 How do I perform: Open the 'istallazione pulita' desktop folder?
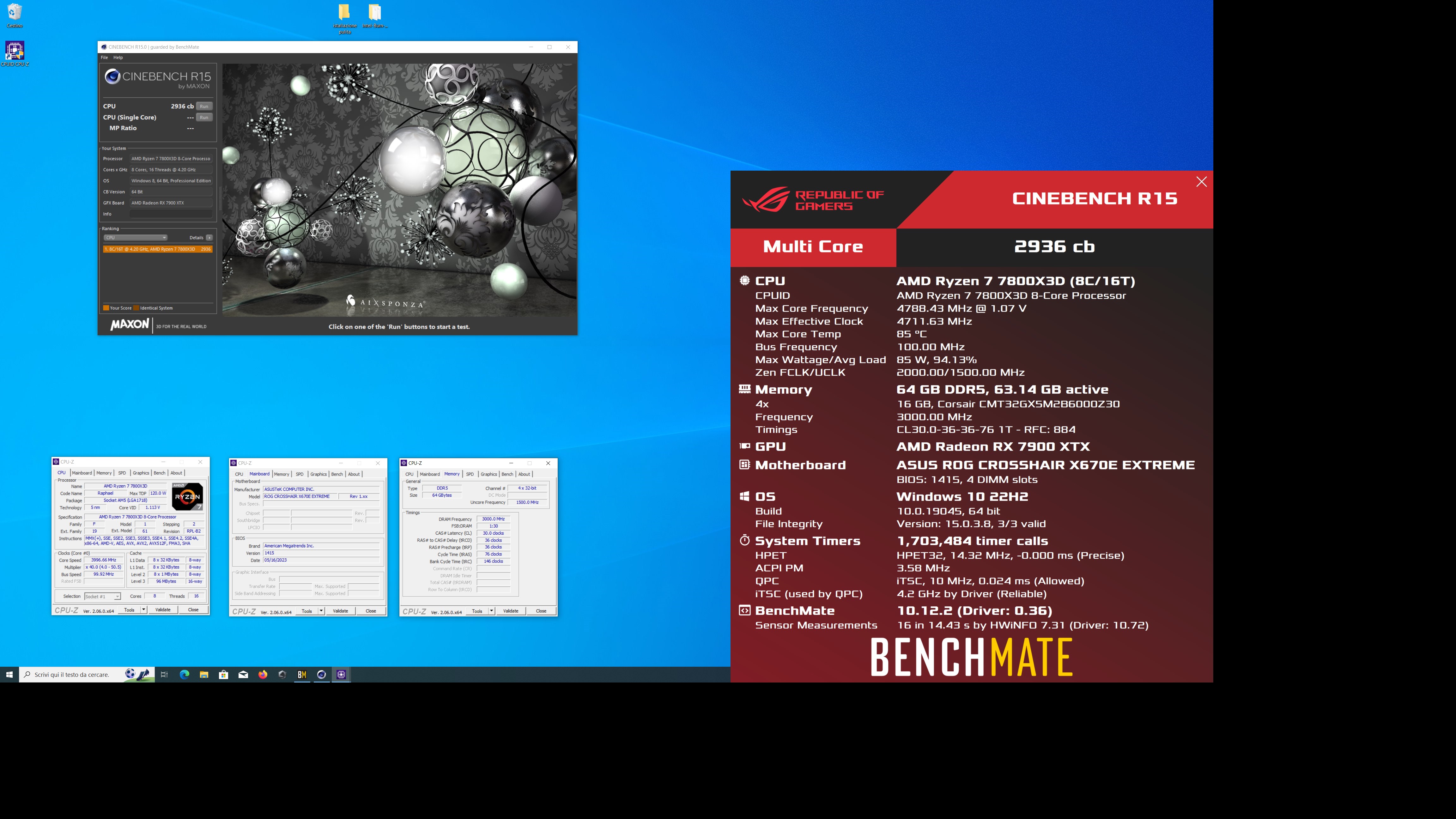point(344,19)
